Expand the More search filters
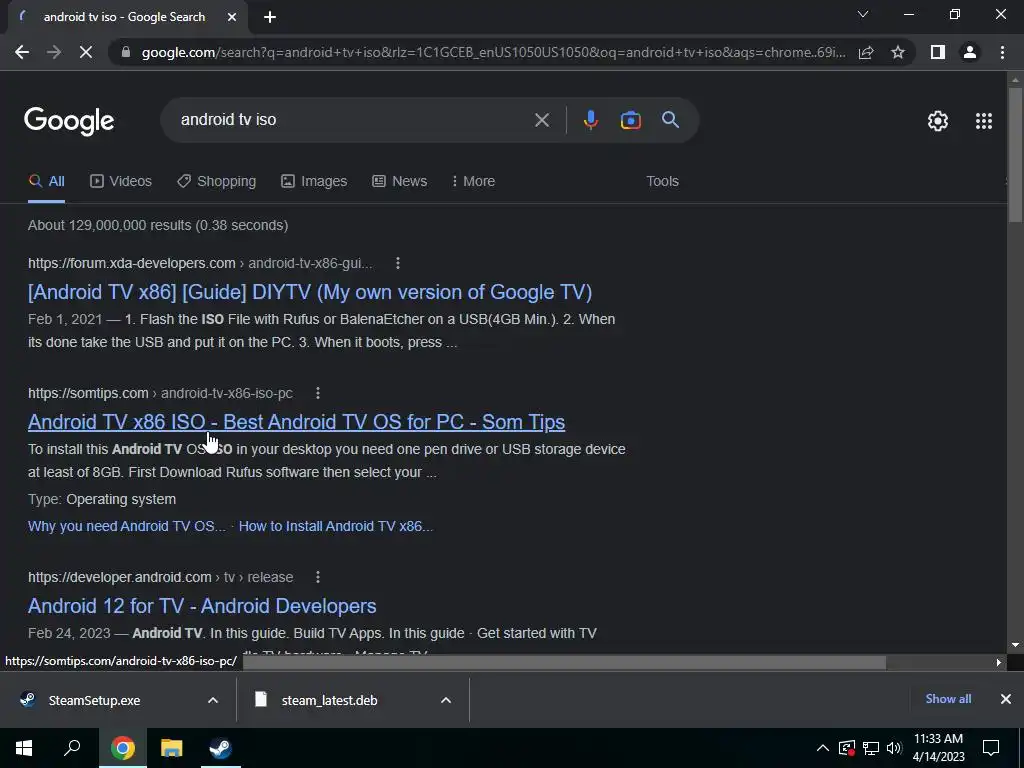Screen dimensions: 1024x768 pyautogui.click(x=473, y=182)
